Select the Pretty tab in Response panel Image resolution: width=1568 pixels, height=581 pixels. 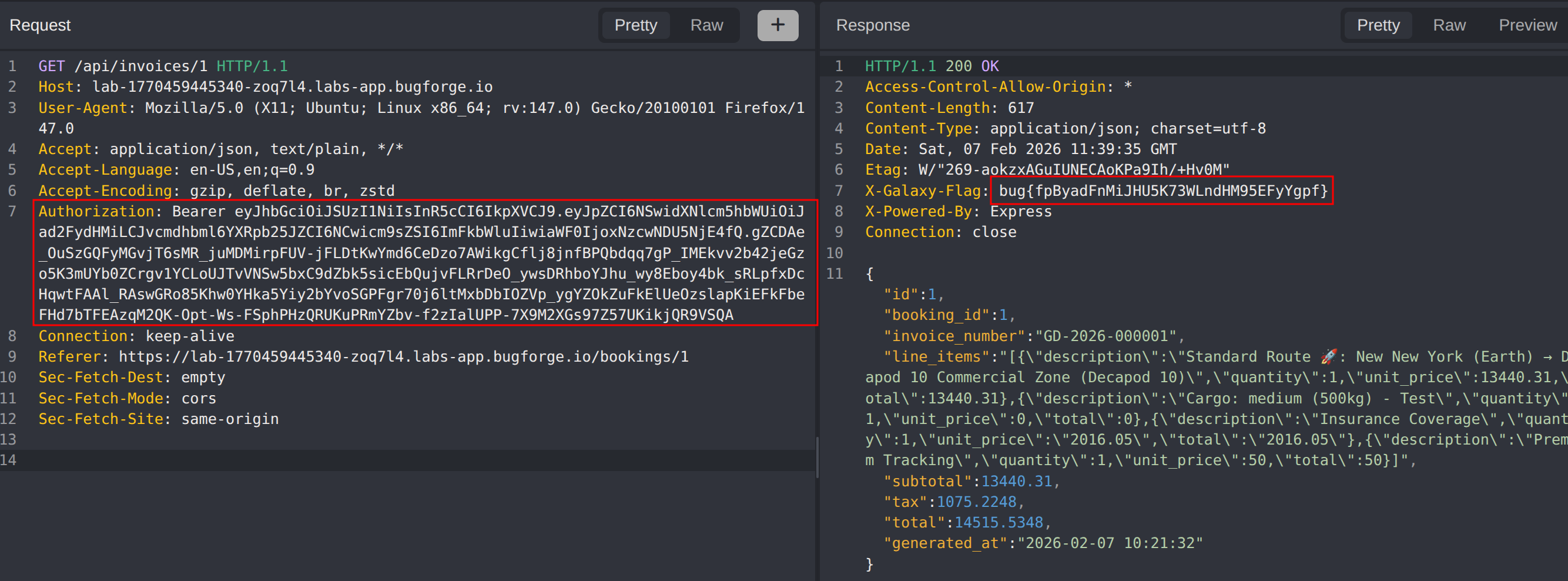point(1378,25)
